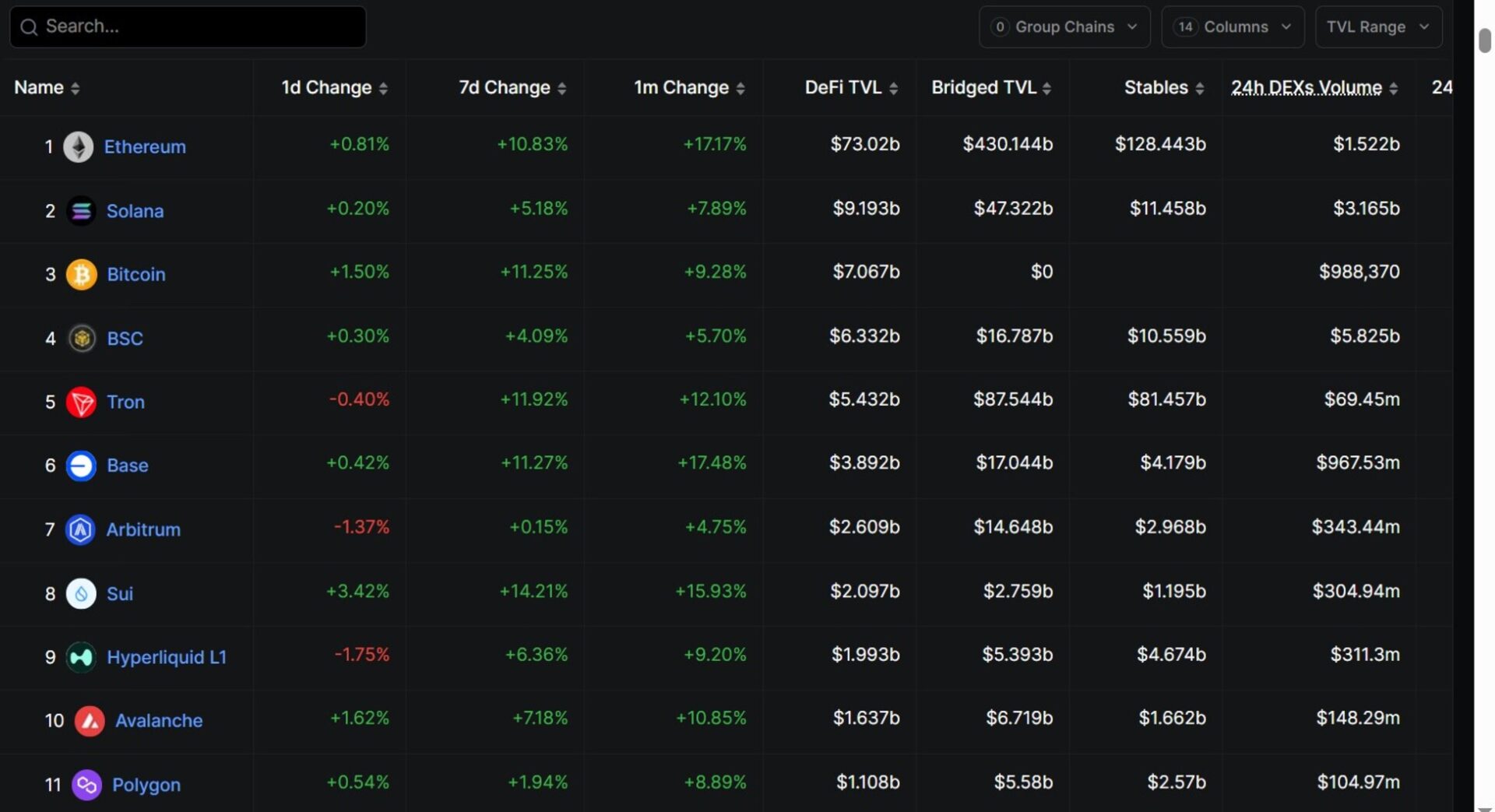Click the Sui chain logo icon
Viewport: 1495px width, 812px height.
tap(81, 593)
